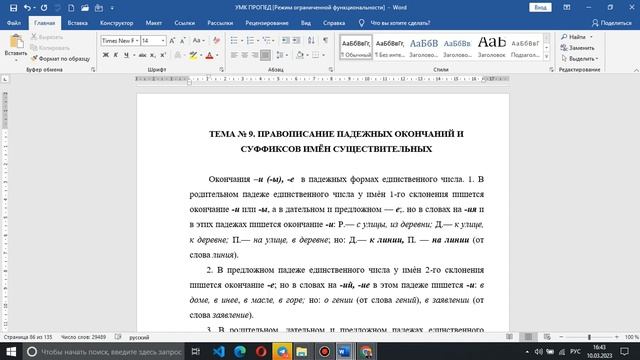Click the zoom slider handle in the status bar

[589, 337]
